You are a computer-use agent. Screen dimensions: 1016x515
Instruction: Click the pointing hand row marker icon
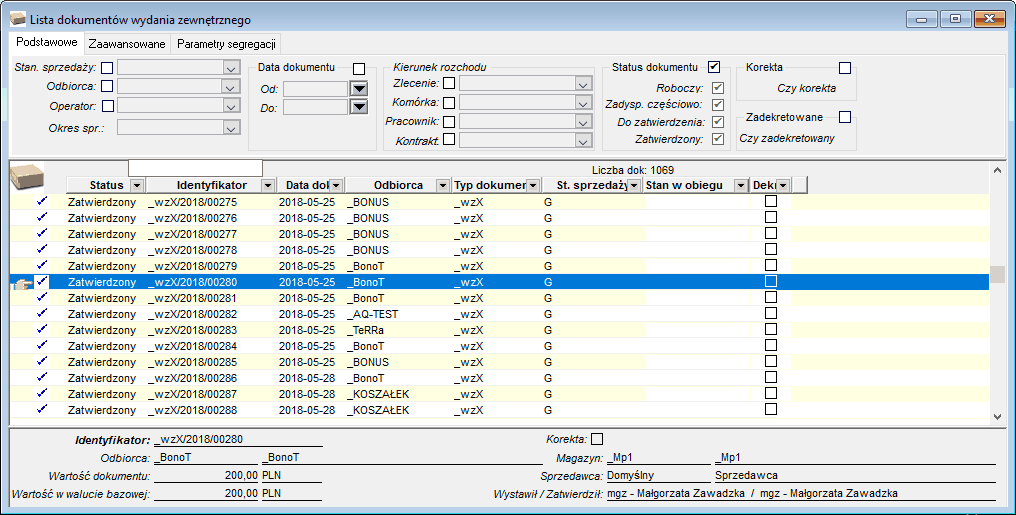coord(22,283)
